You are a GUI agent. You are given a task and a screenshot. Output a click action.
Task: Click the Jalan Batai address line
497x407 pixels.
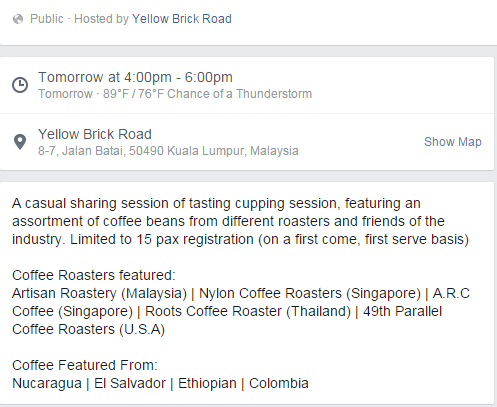[168, 151]
